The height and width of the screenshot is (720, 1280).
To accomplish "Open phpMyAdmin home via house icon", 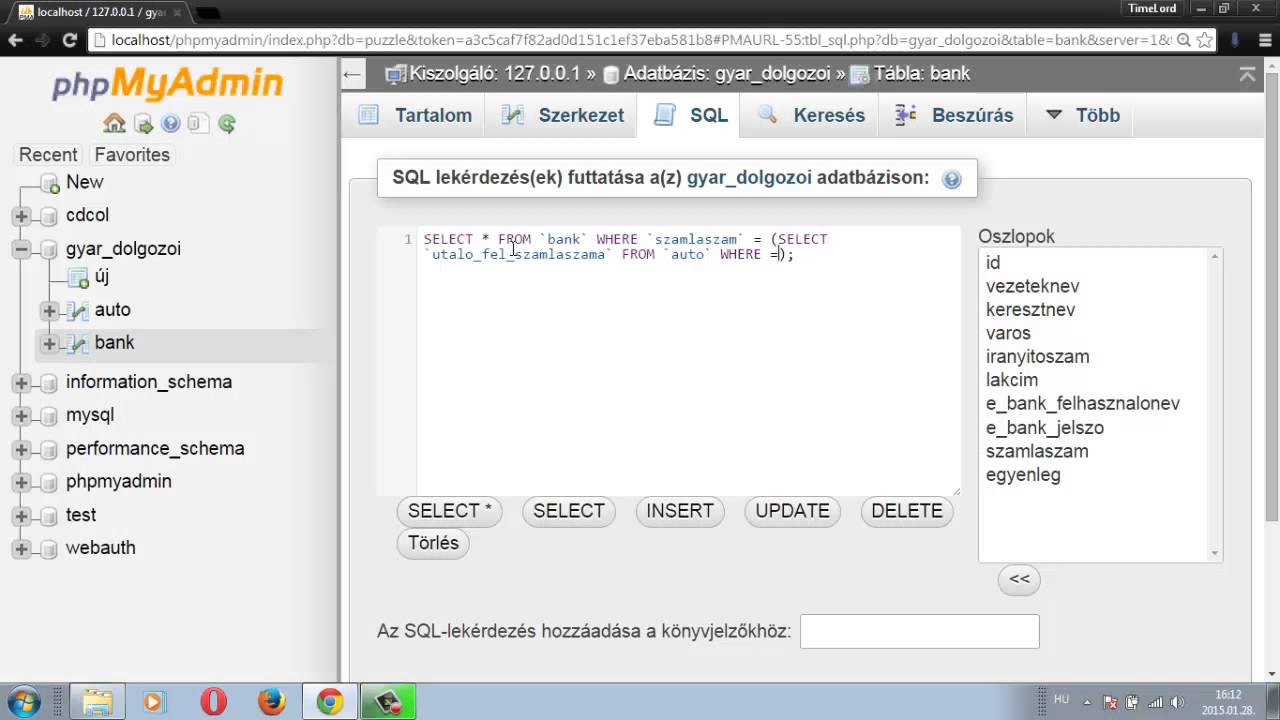I will (x=114, y=124).
